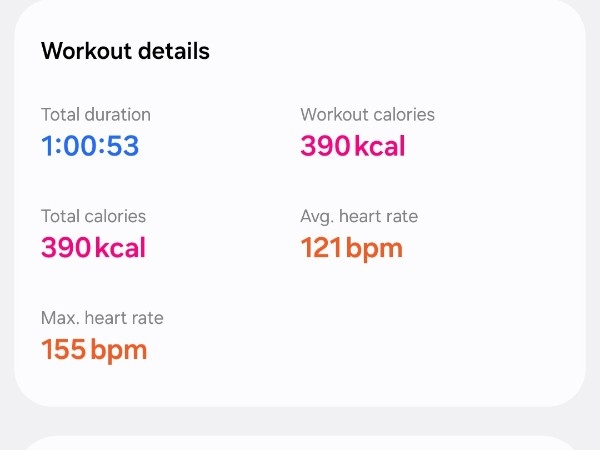
Task: Select the Total duration label
Action: [96, 114]
